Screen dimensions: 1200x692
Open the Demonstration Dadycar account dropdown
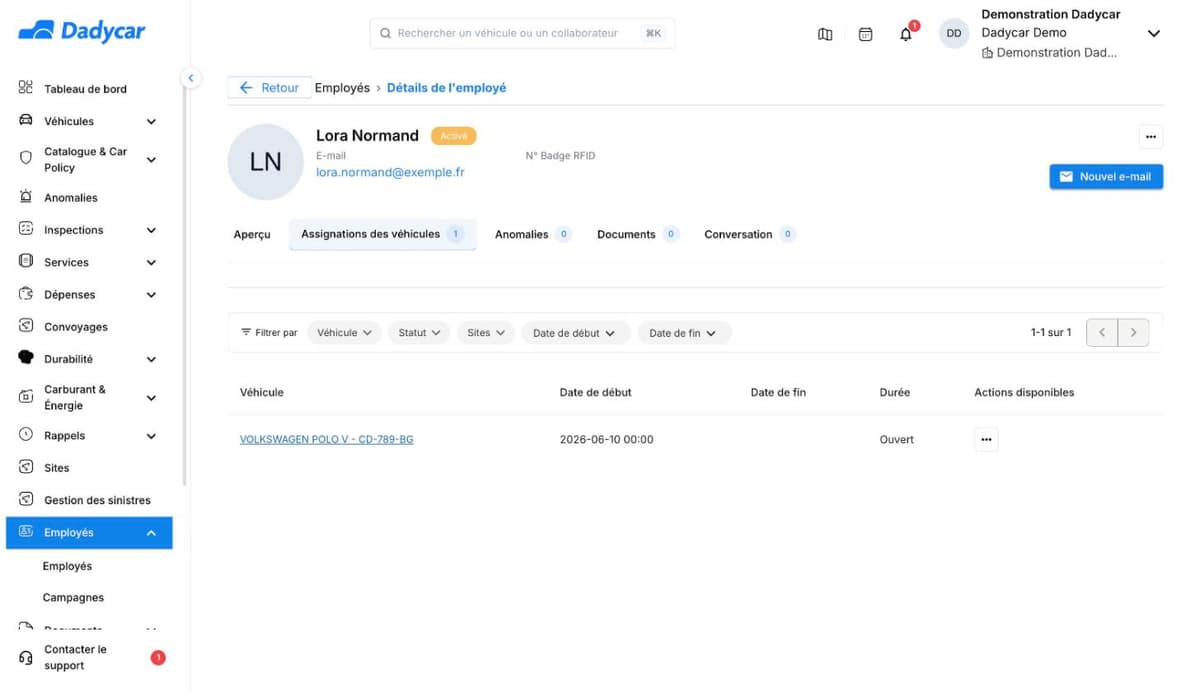[x=1153, y=34]
